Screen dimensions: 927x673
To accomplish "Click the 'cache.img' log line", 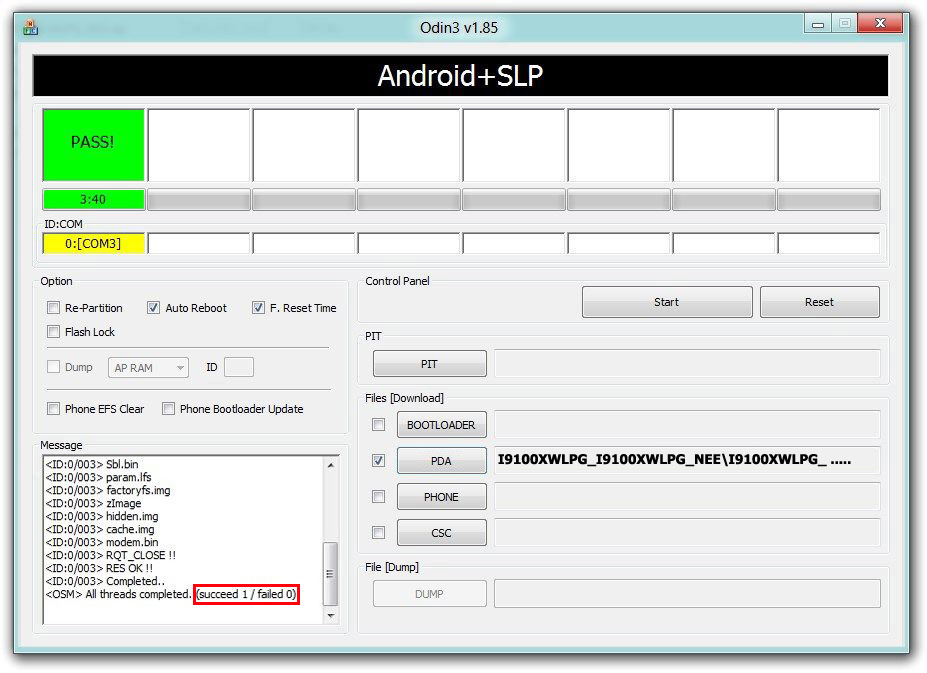I will 100,529.
